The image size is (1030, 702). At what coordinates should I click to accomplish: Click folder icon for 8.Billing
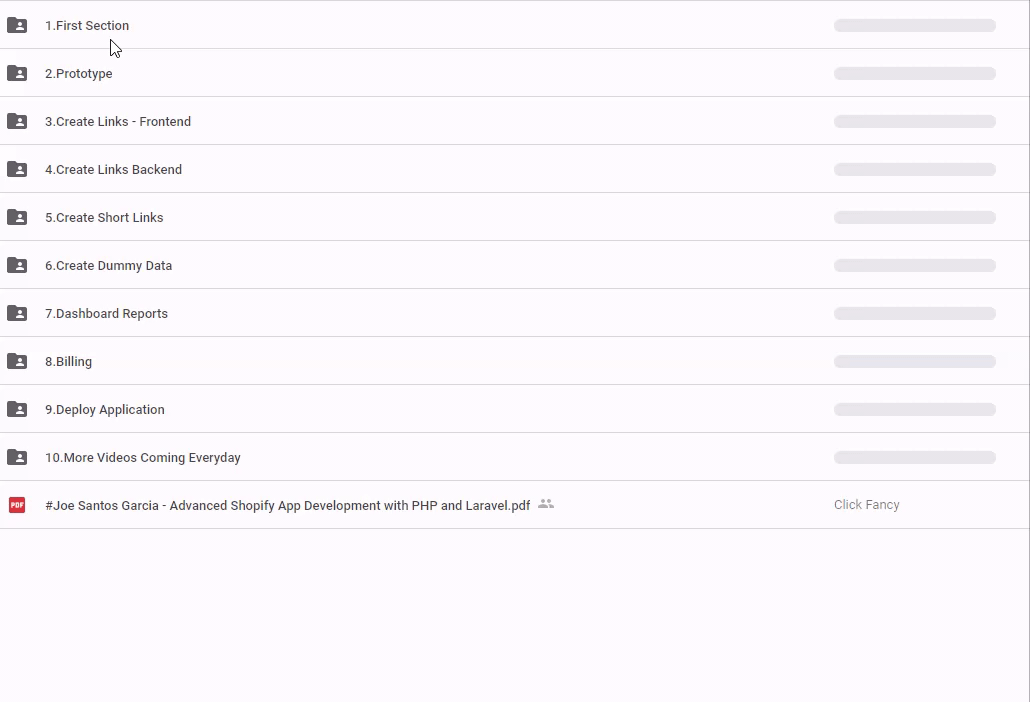point(17,361)
